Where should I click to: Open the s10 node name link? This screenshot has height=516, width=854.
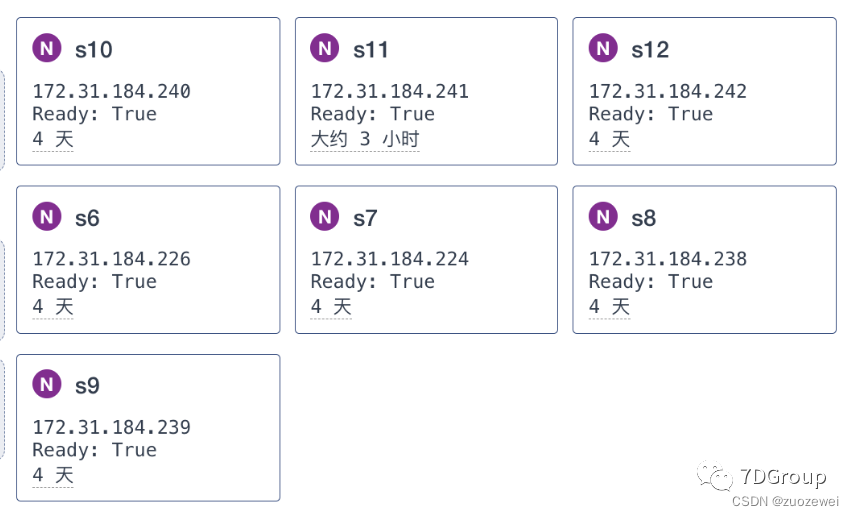click(93, 49)
